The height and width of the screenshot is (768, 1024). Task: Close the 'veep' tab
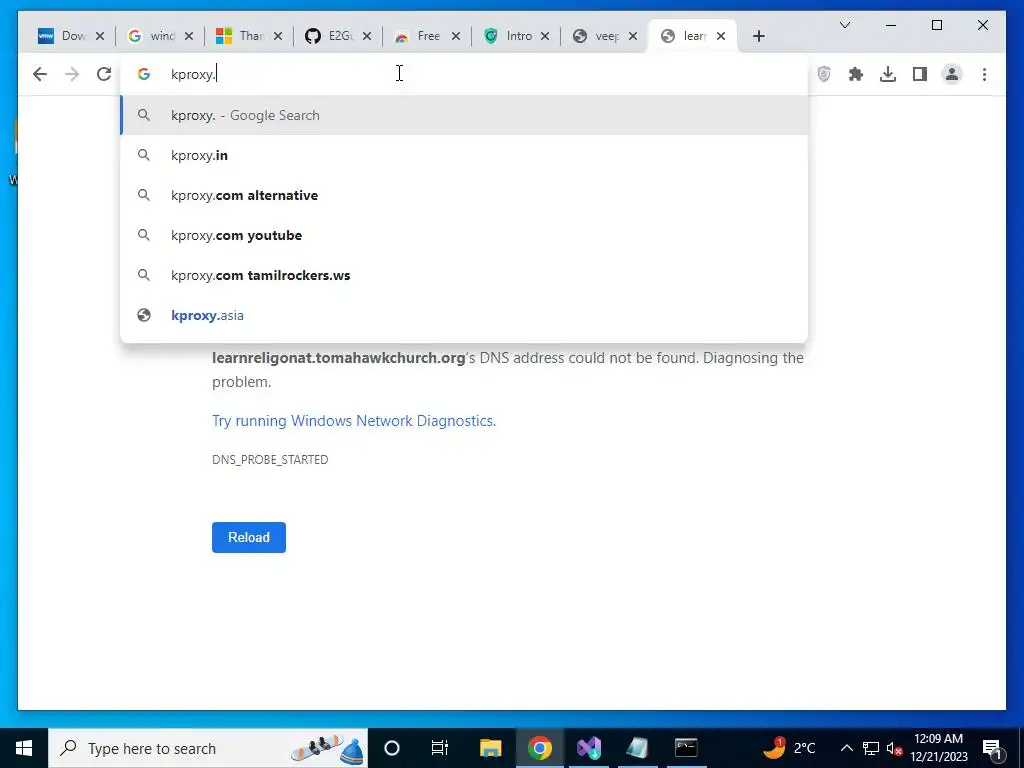coord(633,36)
